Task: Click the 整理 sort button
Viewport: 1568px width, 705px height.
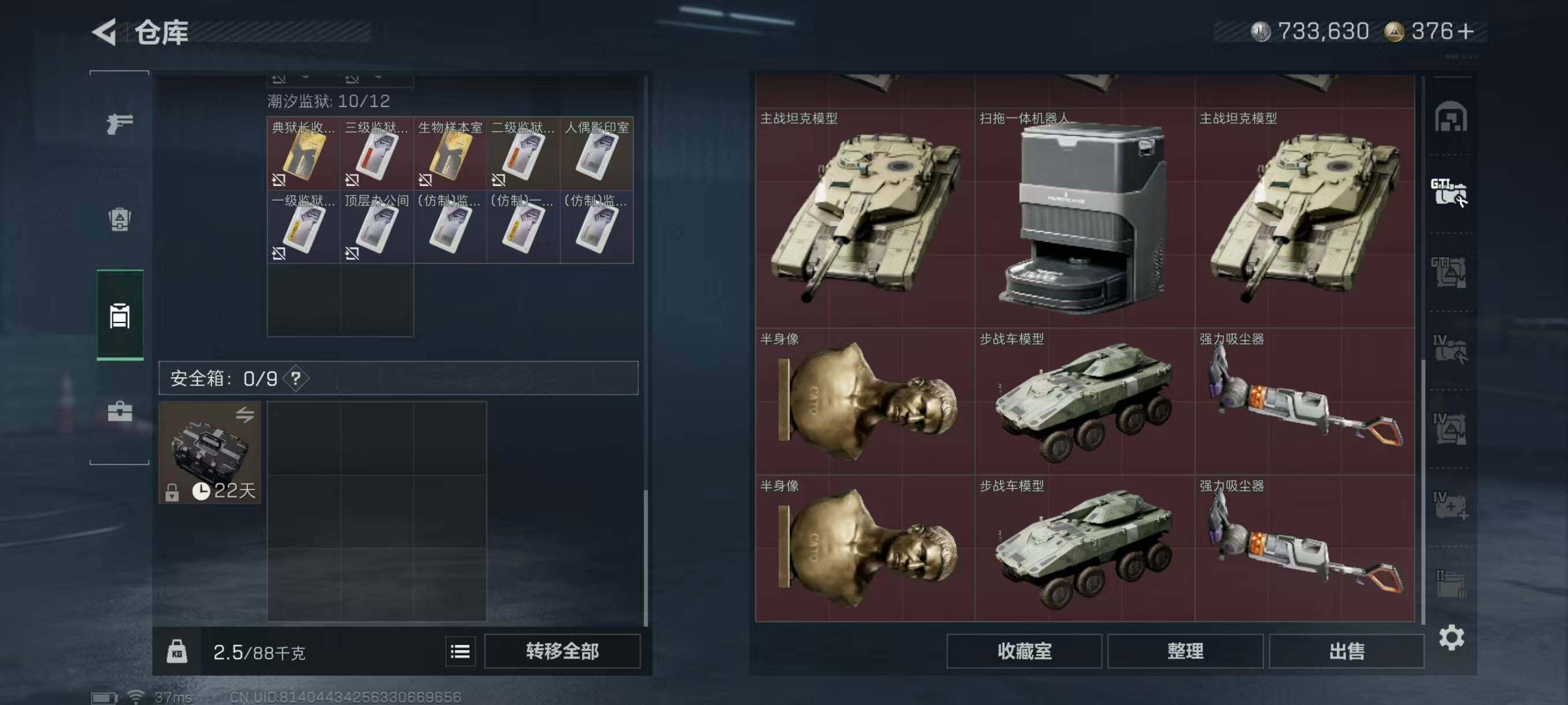Action: pos(1185,651)
